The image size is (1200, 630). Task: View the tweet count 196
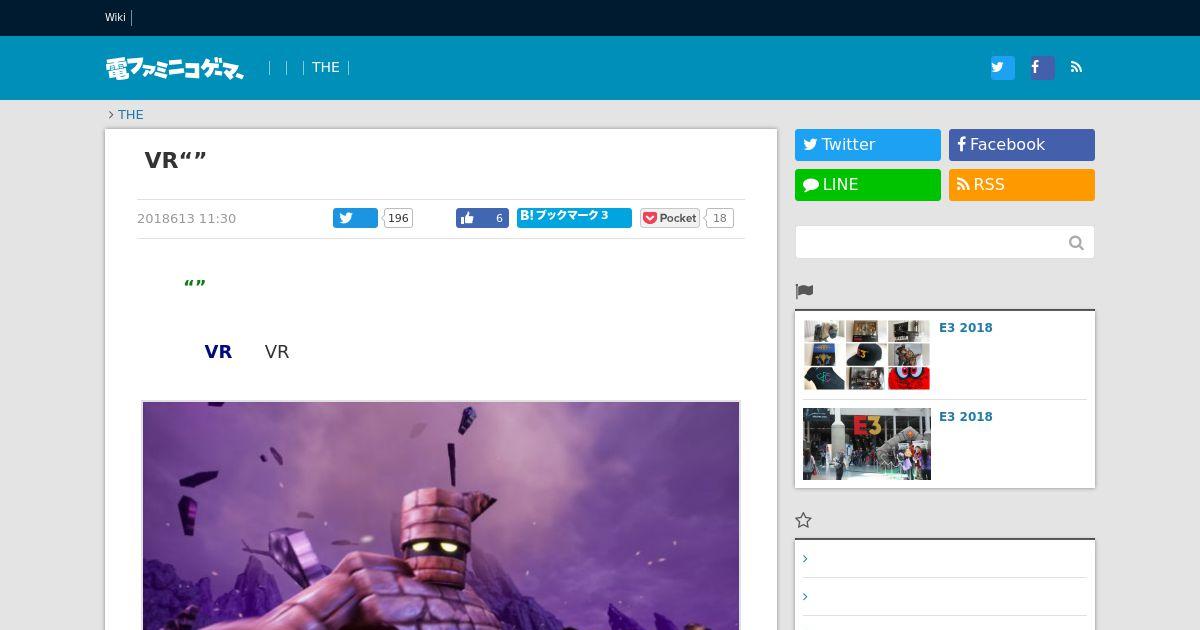[x=398, y=218]
